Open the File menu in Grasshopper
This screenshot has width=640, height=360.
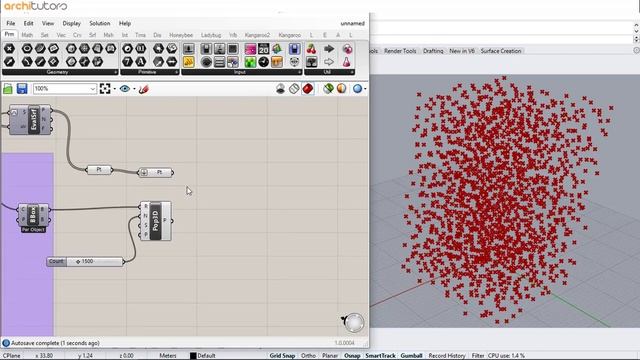click(x=11, y=23)
